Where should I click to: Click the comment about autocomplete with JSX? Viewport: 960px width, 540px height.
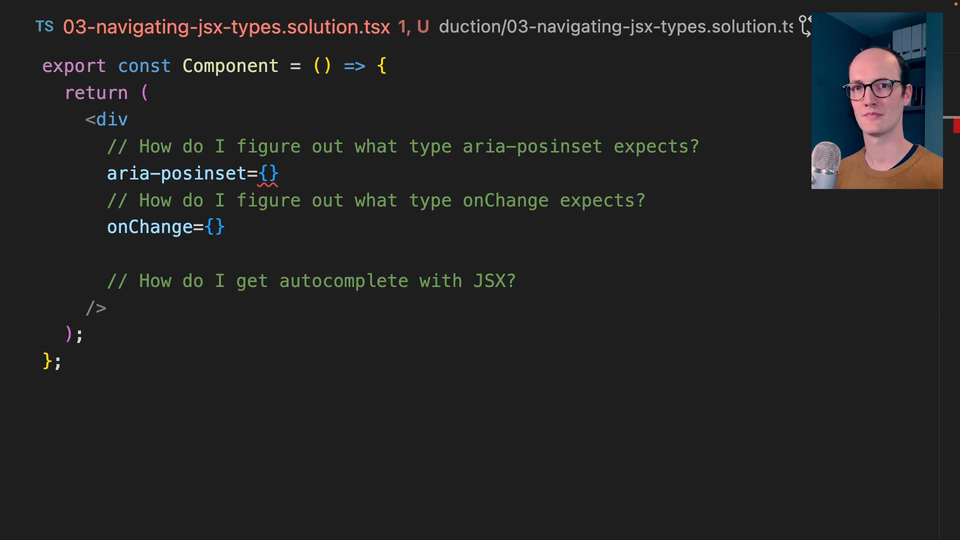click(x=311, y=282)
